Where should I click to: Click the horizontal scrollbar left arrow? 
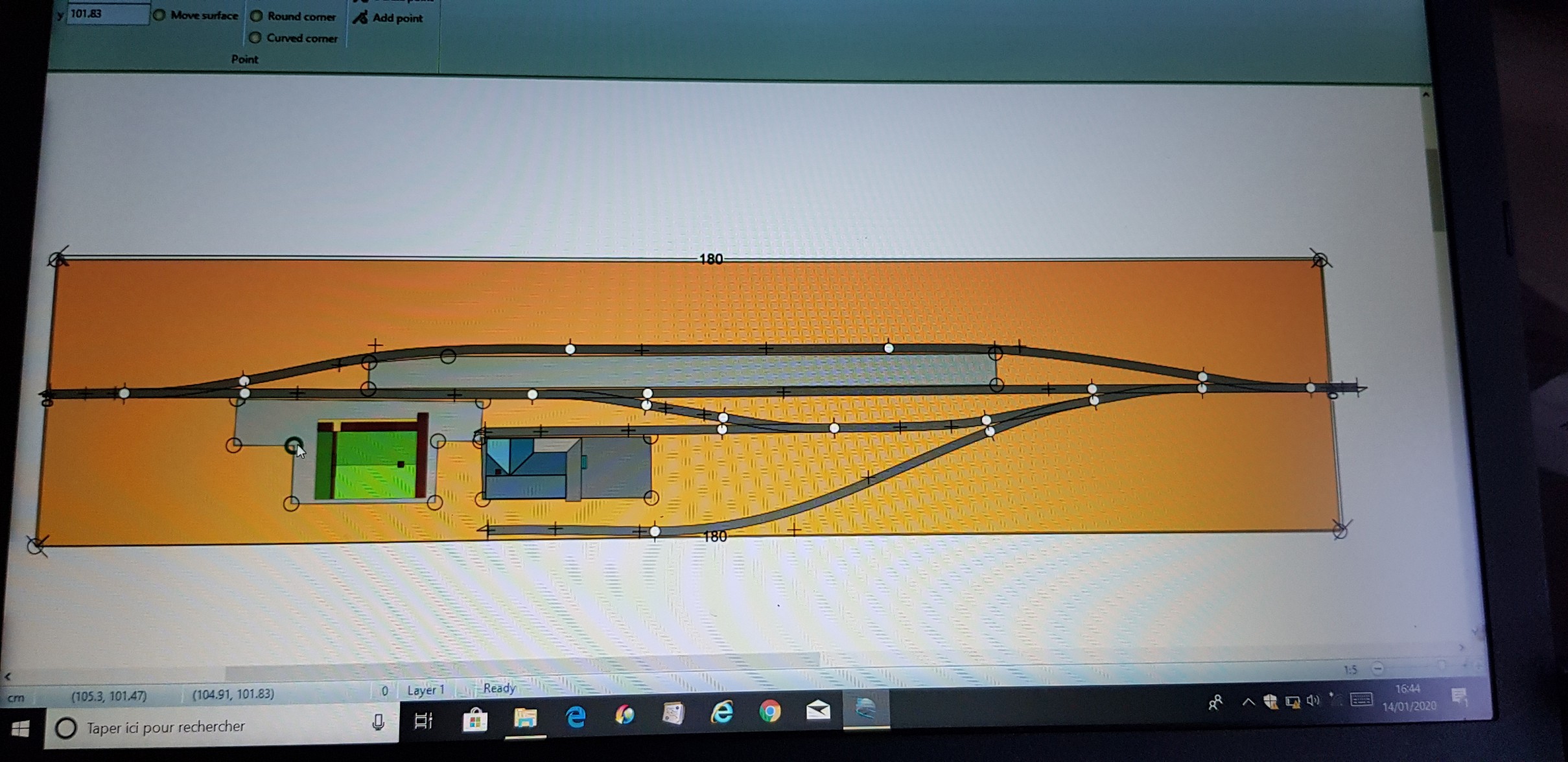tap(8, 676)
